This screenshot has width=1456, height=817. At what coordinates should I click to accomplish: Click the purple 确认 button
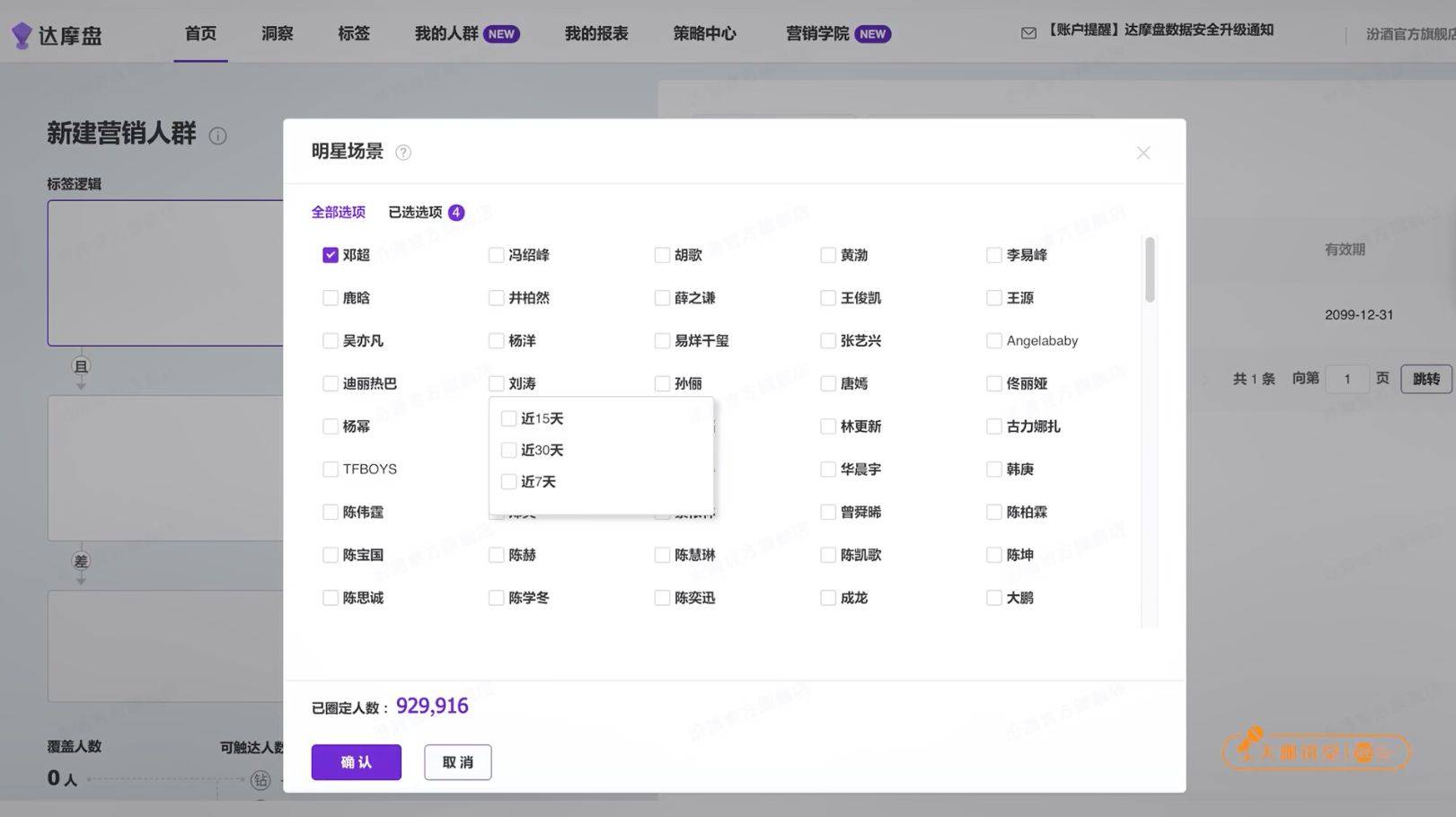357,762
